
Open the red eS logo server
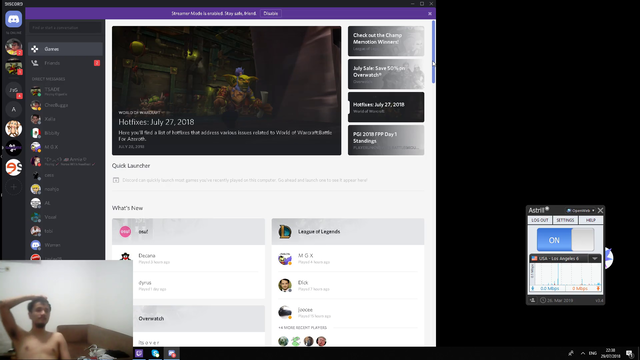[13, 167]
